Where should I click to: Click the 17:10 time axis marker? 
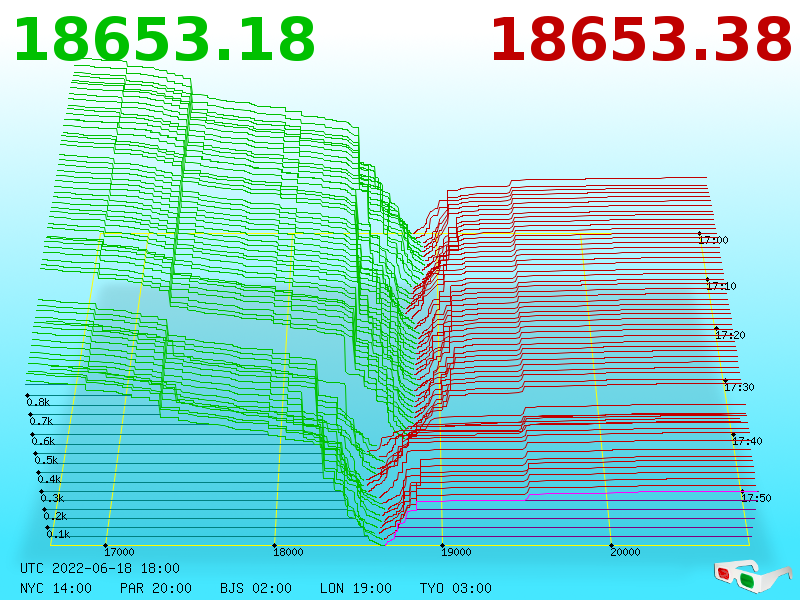point(721,286)
